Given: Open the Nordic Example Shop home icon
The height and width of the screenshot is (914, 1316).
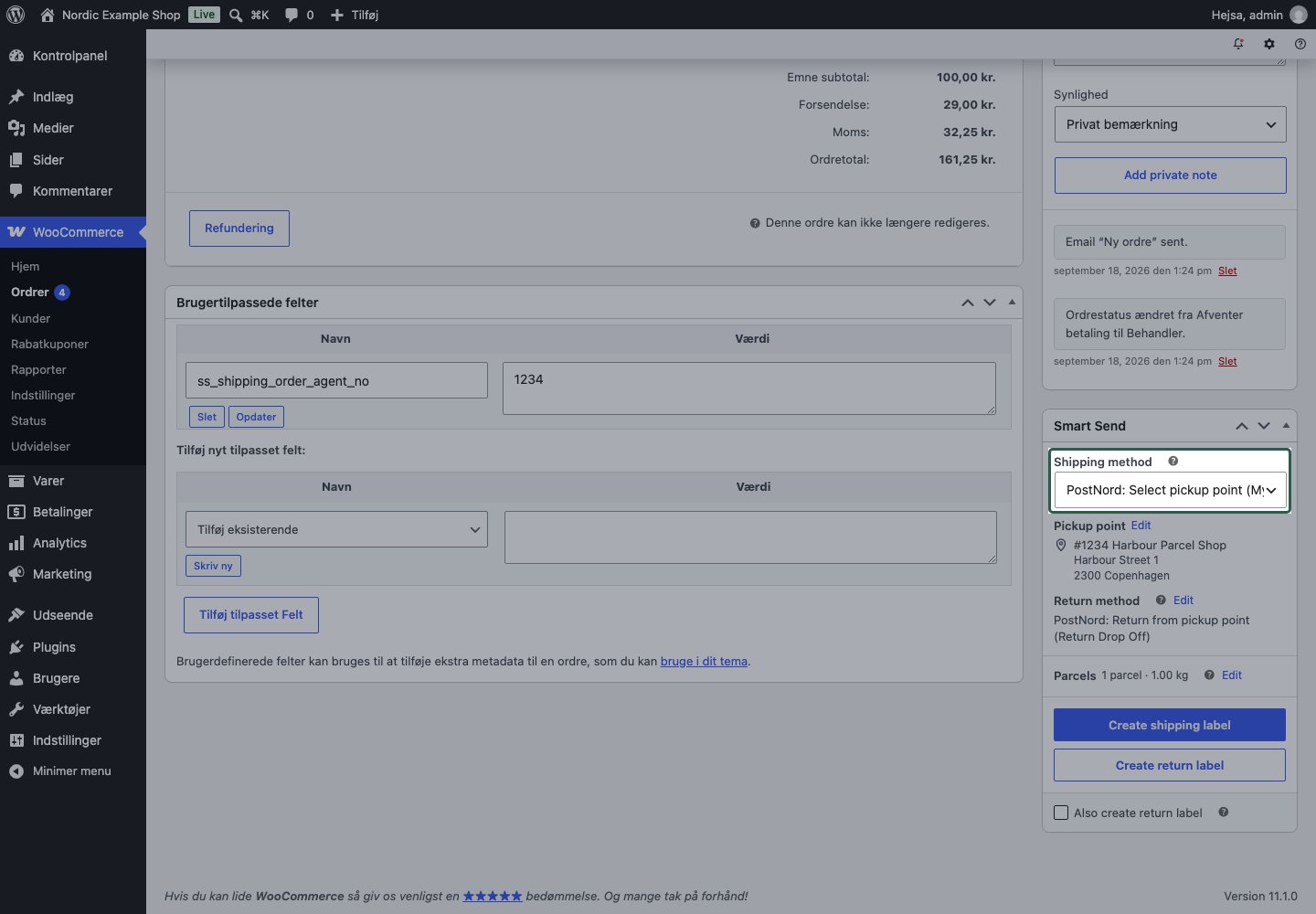Looking at the screenshot, I should coord(48,15).
